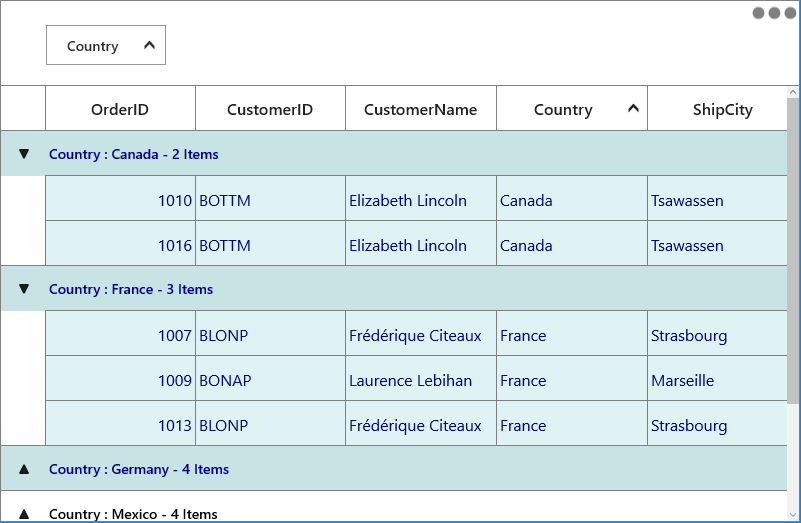Image resolution: width=801 pixels, height=523 pixels.
Task: Expand the Germany group
Action: pos(23,469)
